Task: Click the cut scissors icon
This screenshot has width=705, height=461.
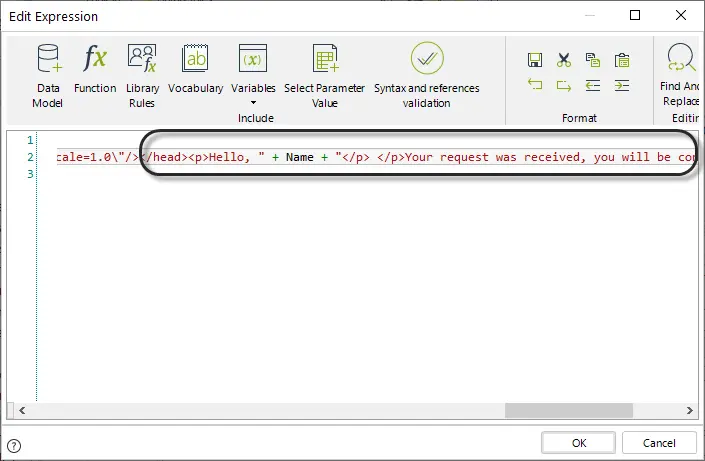Action: click(x=563, y=60)
